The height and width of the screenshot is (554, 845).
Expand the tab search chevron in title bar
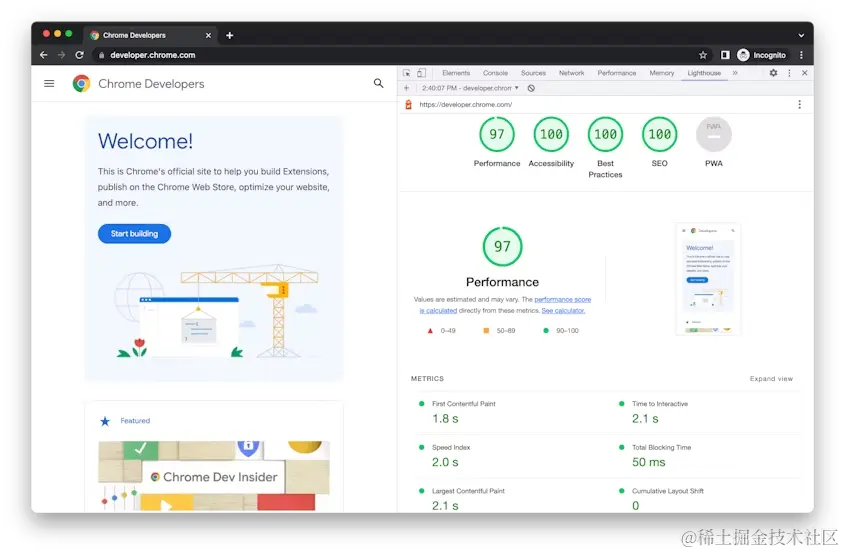click(801, 35)
